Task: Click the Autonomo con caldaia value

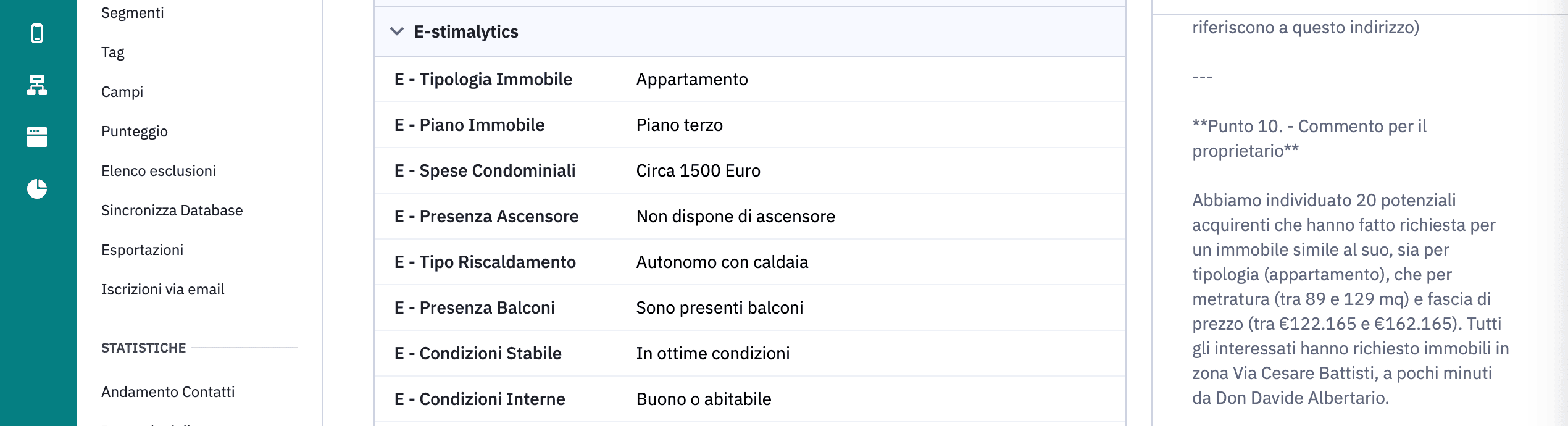Action: [722, 262]
